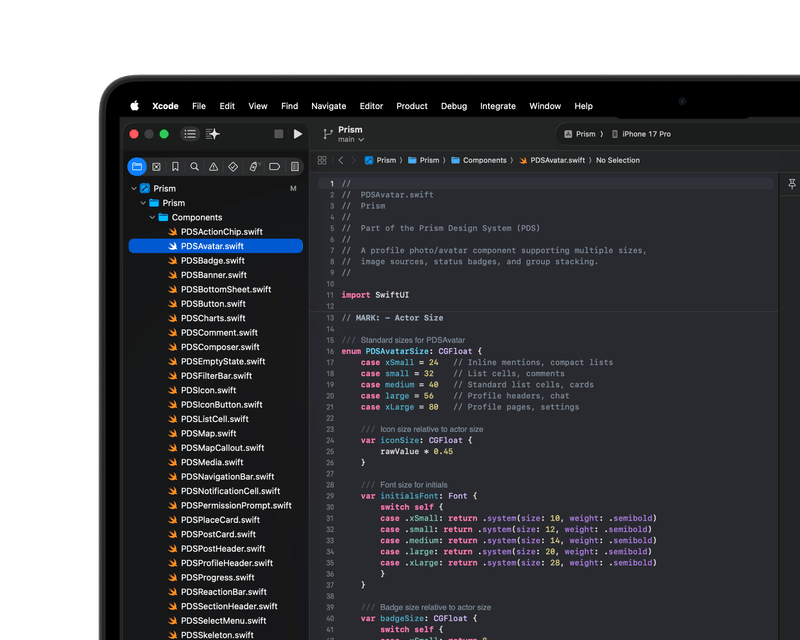Click No Selection in jump bar
Image resolution: width=800 pixels, height=640 pixels.
617,160
